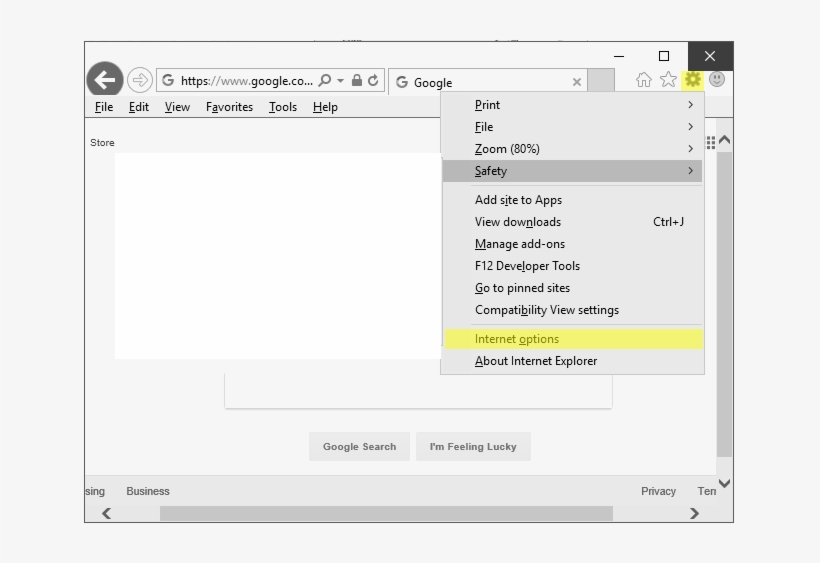Click the horizontal scrollbar thumb

click(x=386, y=513)
